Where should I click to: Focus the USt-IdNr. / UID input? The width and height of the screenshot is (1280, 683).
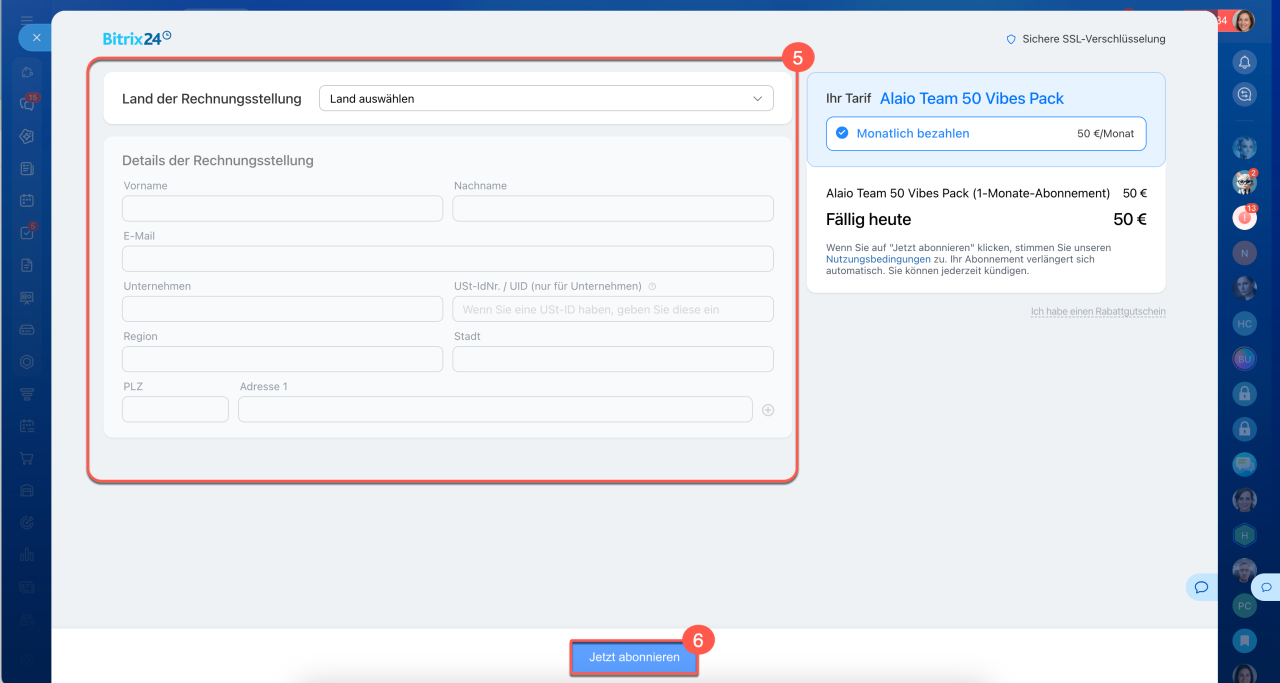click(613, 309)
